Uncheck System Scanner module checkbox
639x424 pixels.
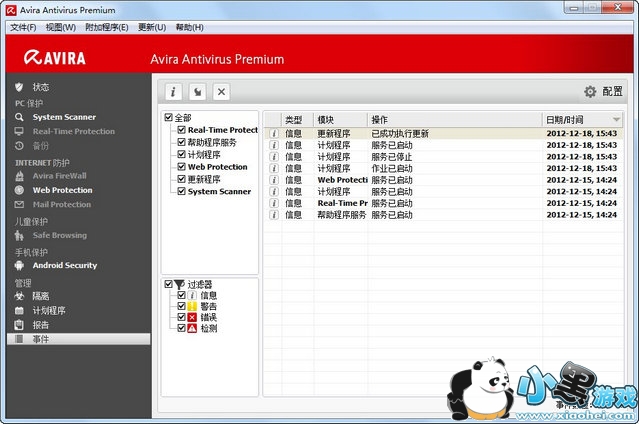click(181, 191)
